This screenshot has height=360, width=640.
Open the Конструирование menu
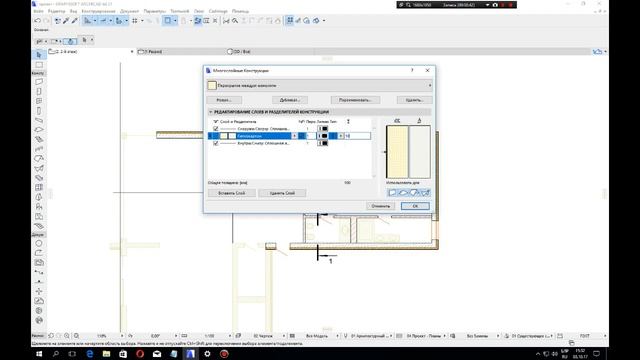[98, 11]
